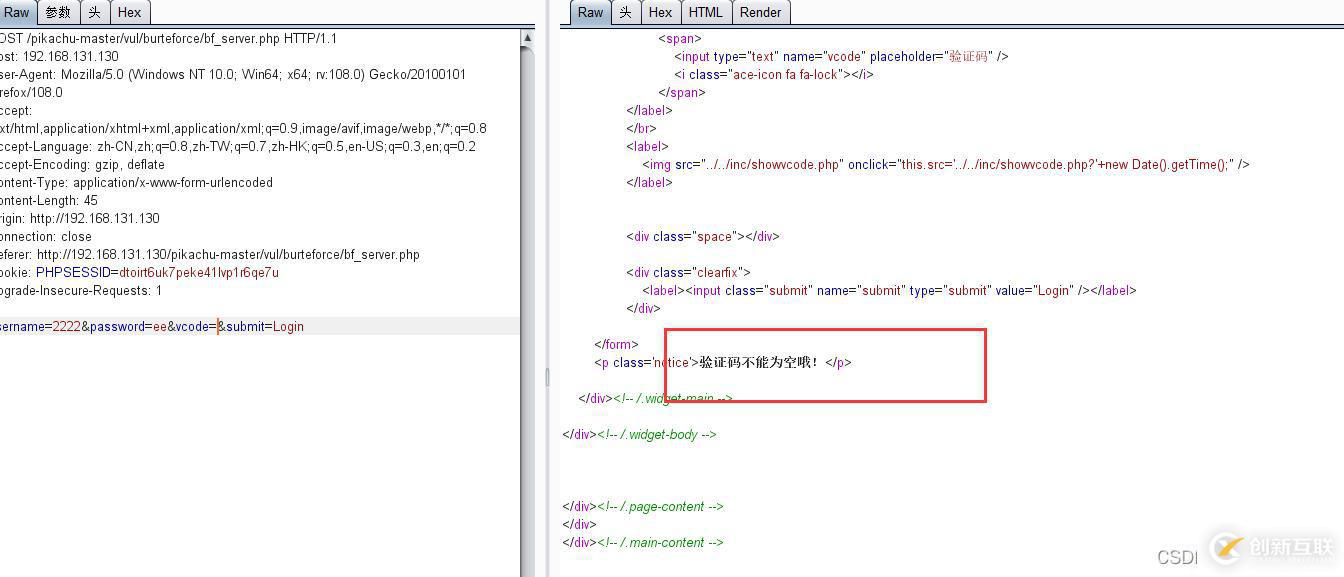Viewport: 1344px width, 577px height.
Task: Click the Firefox/108.0 line
Action: (x=31, y=93)
